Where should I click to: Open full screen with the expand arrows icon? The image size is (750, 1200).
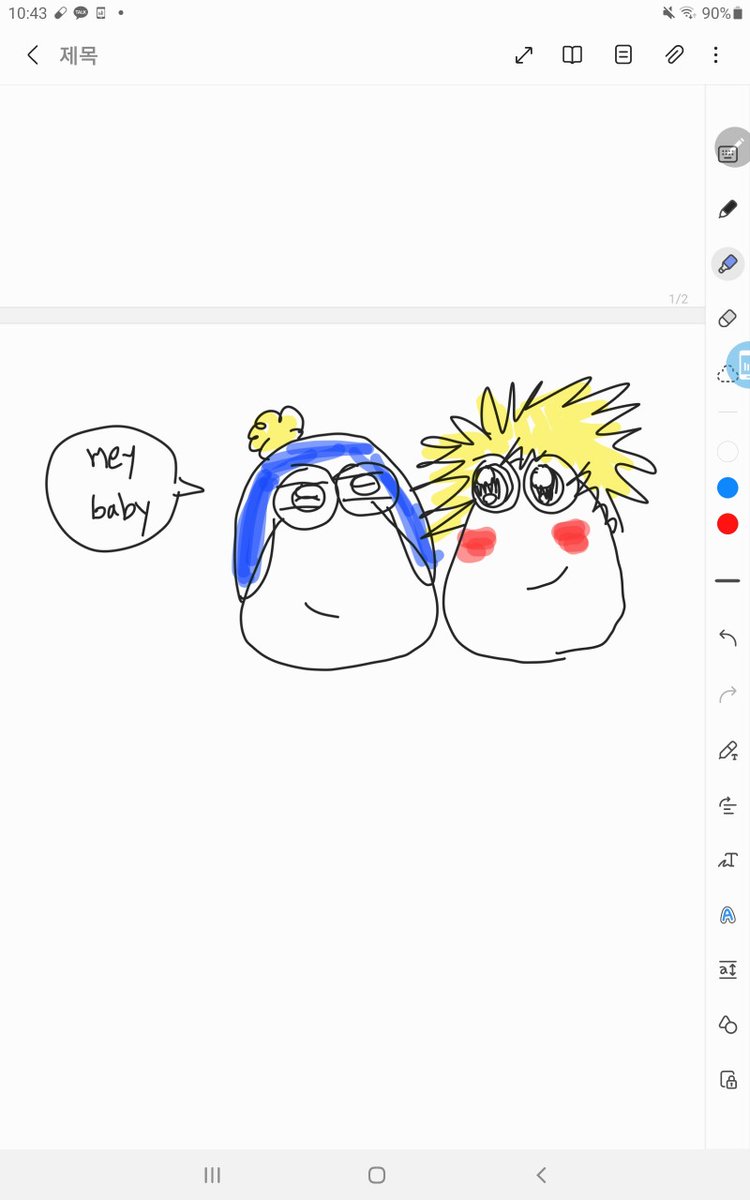tap(524, 56)
